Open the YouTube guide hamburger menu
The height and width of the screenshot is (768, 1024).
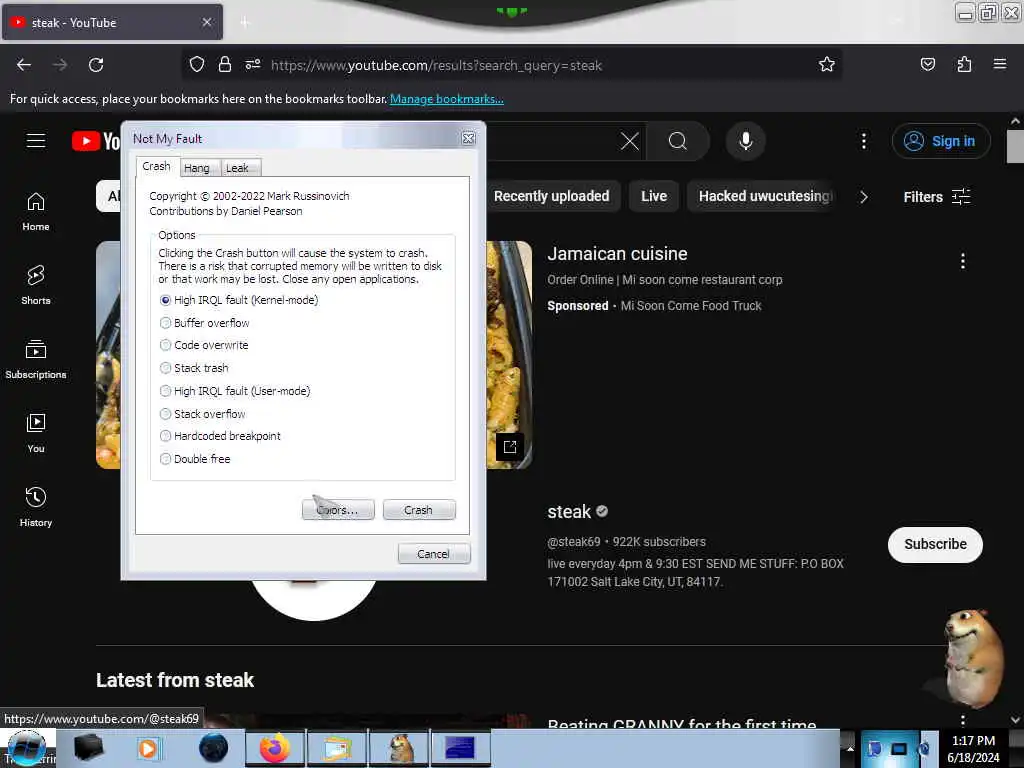(x=36, y=141)
